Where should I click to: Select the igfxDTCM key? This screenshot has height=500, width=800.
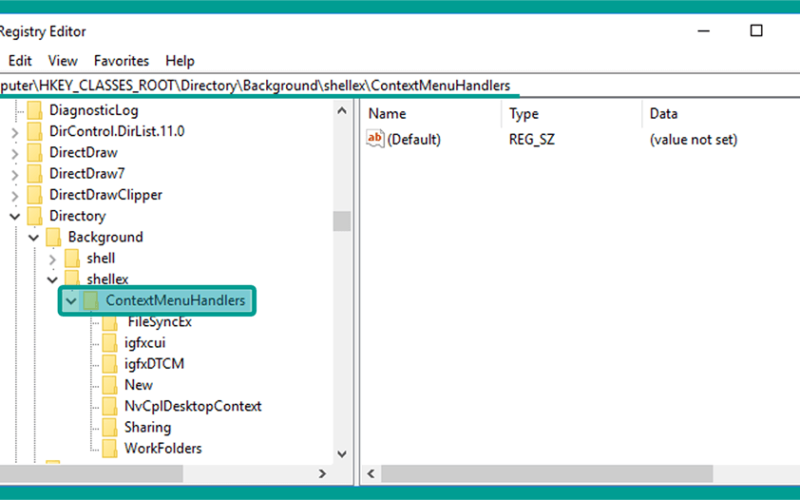(154, 364)
